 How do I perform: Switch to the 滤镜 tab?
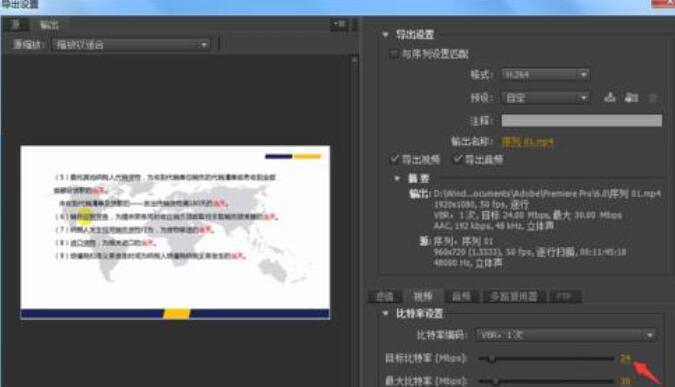click(x=384, y=297)
